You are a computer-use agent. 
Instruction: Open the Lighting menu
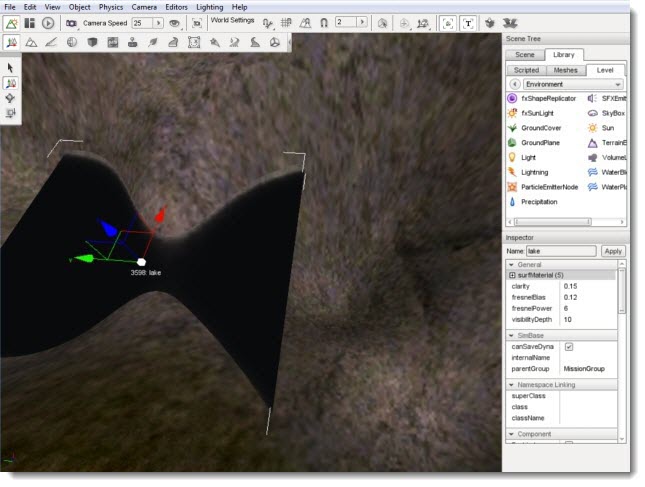[210, 7]
